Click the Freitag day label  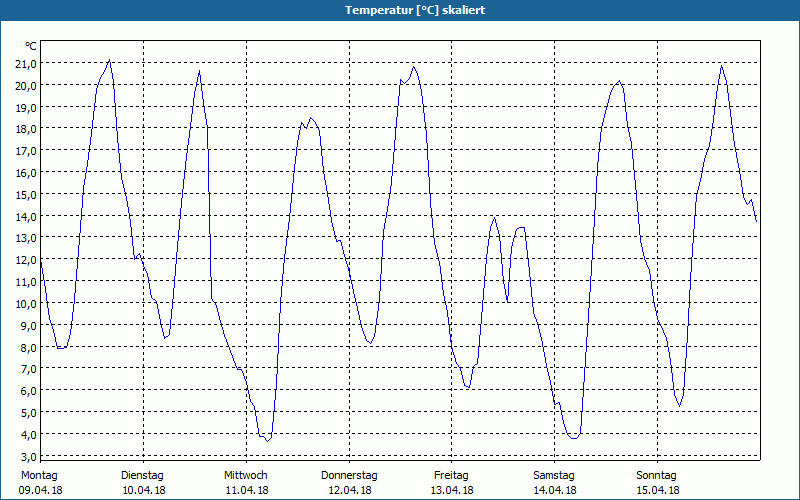tap(452, 476)
